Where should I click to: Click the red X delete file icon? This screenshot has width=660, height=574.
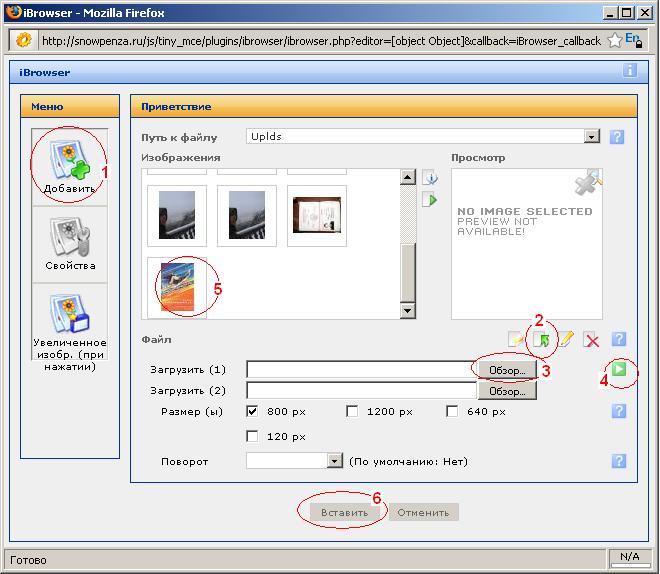click(591, 339)
